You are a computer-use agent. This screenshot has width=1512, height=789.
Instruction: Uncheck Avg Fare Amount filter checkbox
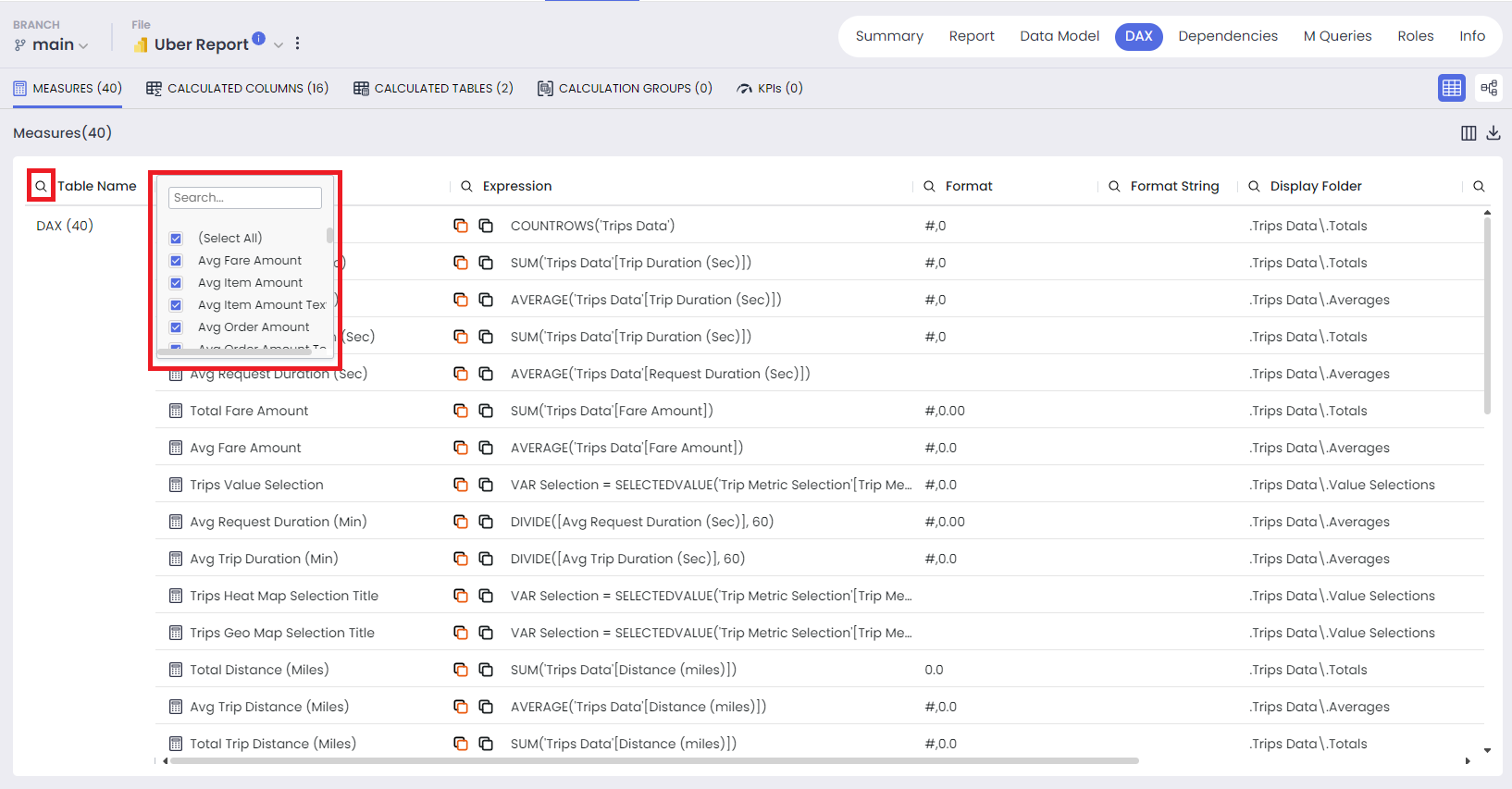176,261
